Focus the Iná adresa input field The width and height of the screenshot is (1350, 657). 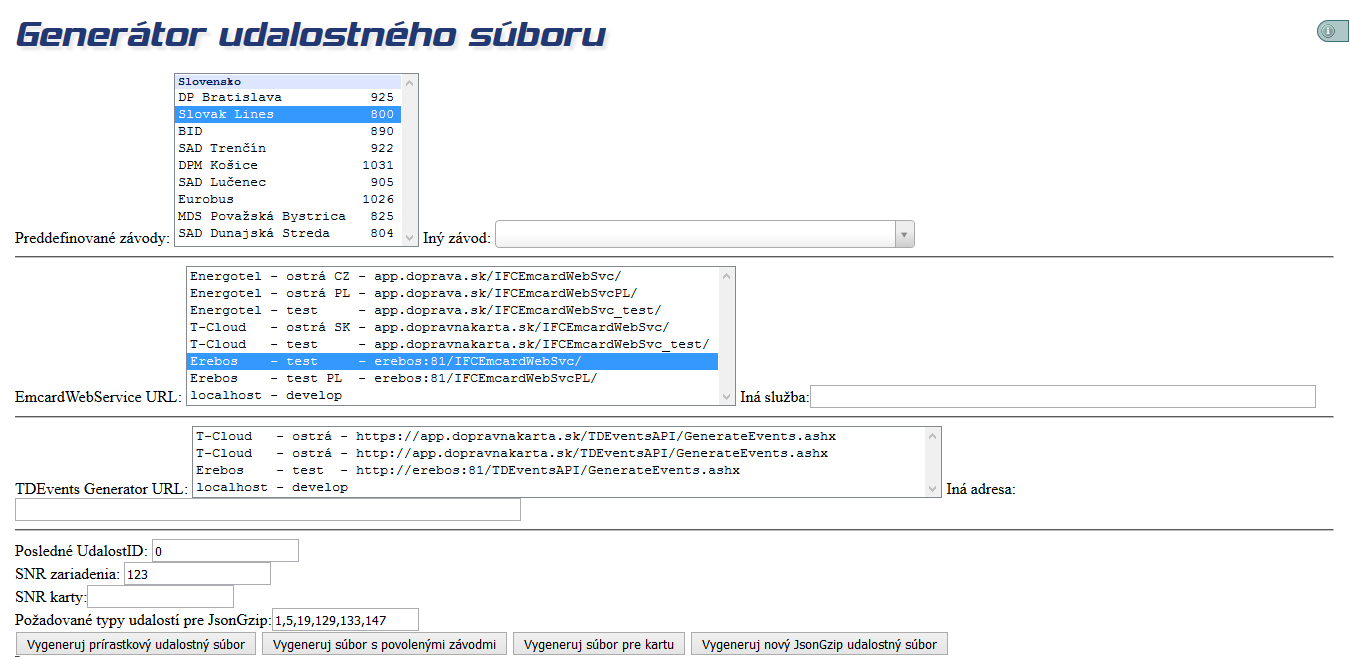267,510
